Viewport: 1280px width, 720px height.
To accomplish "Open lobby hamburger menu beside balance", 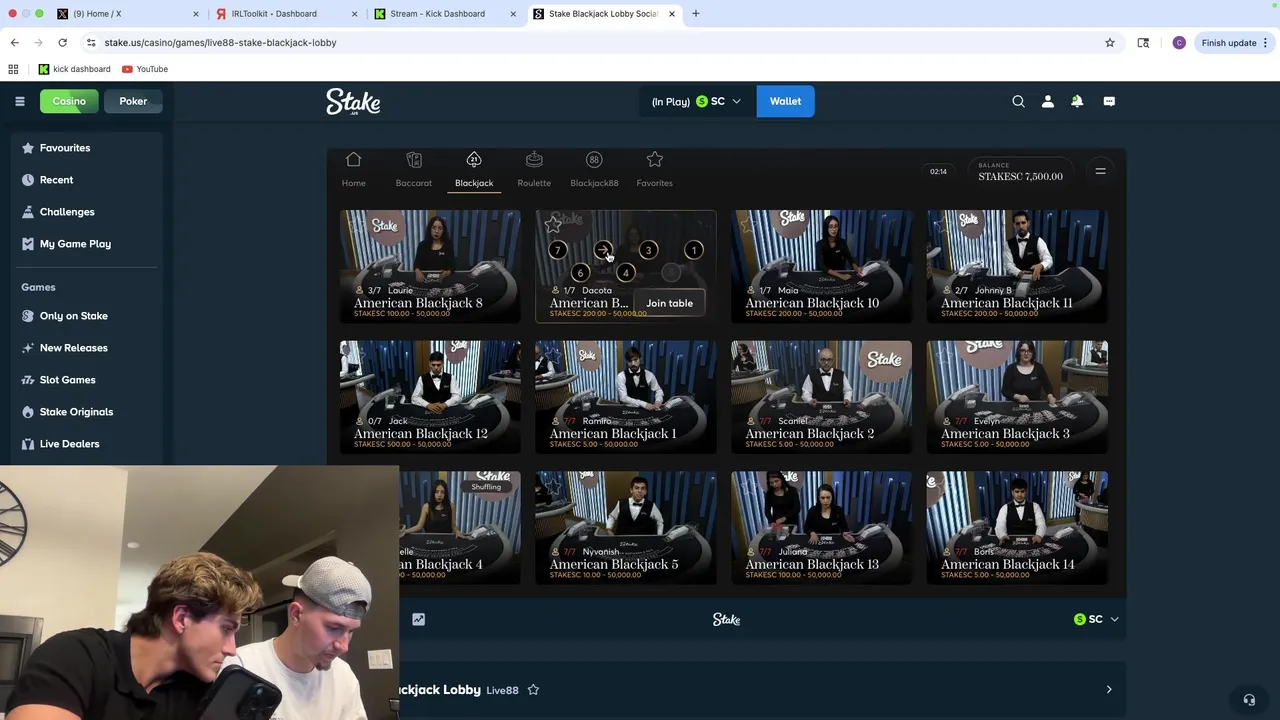I will [x=1100, y=171].
